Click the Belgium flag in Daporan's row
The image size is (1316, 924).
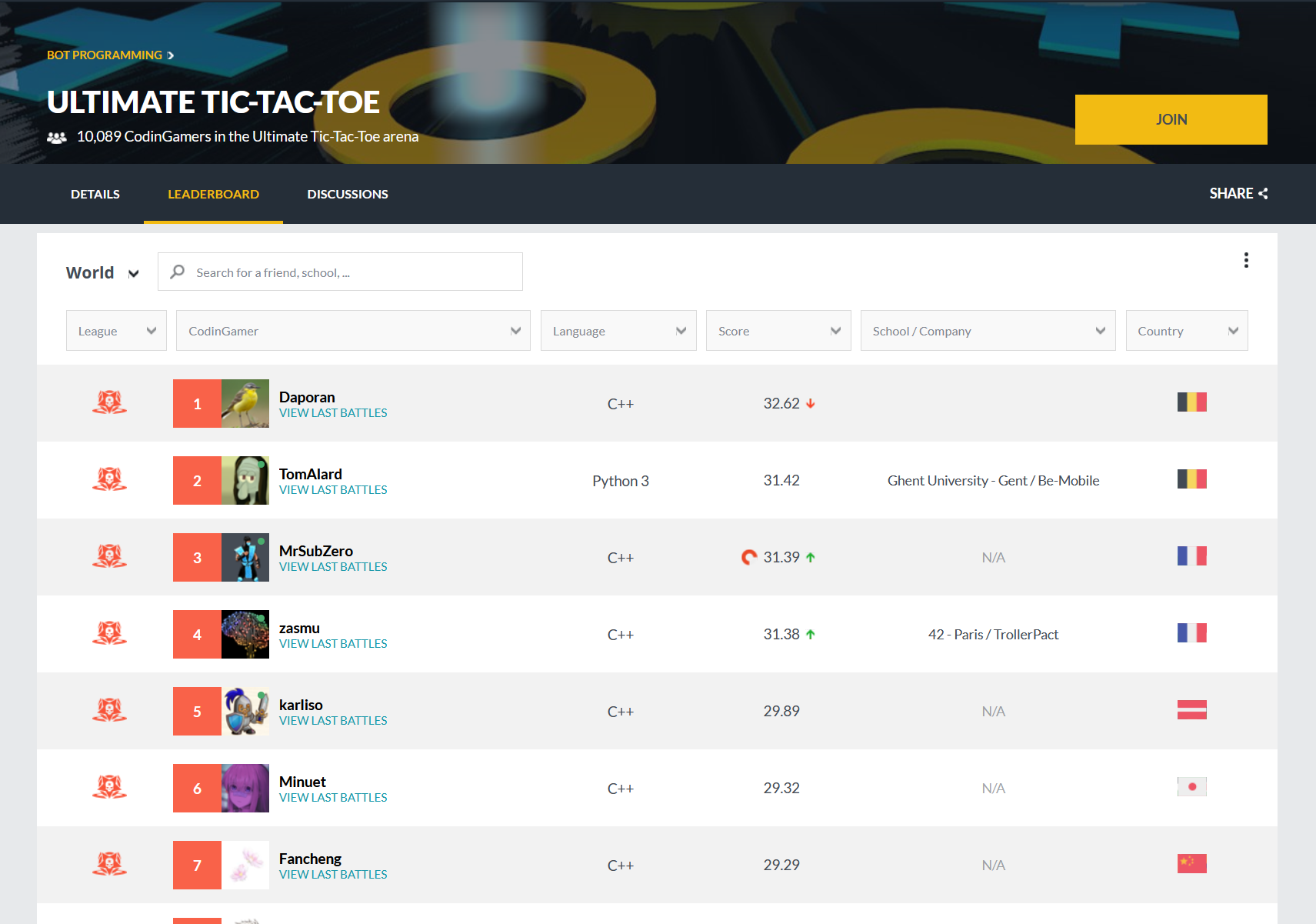1191,402
